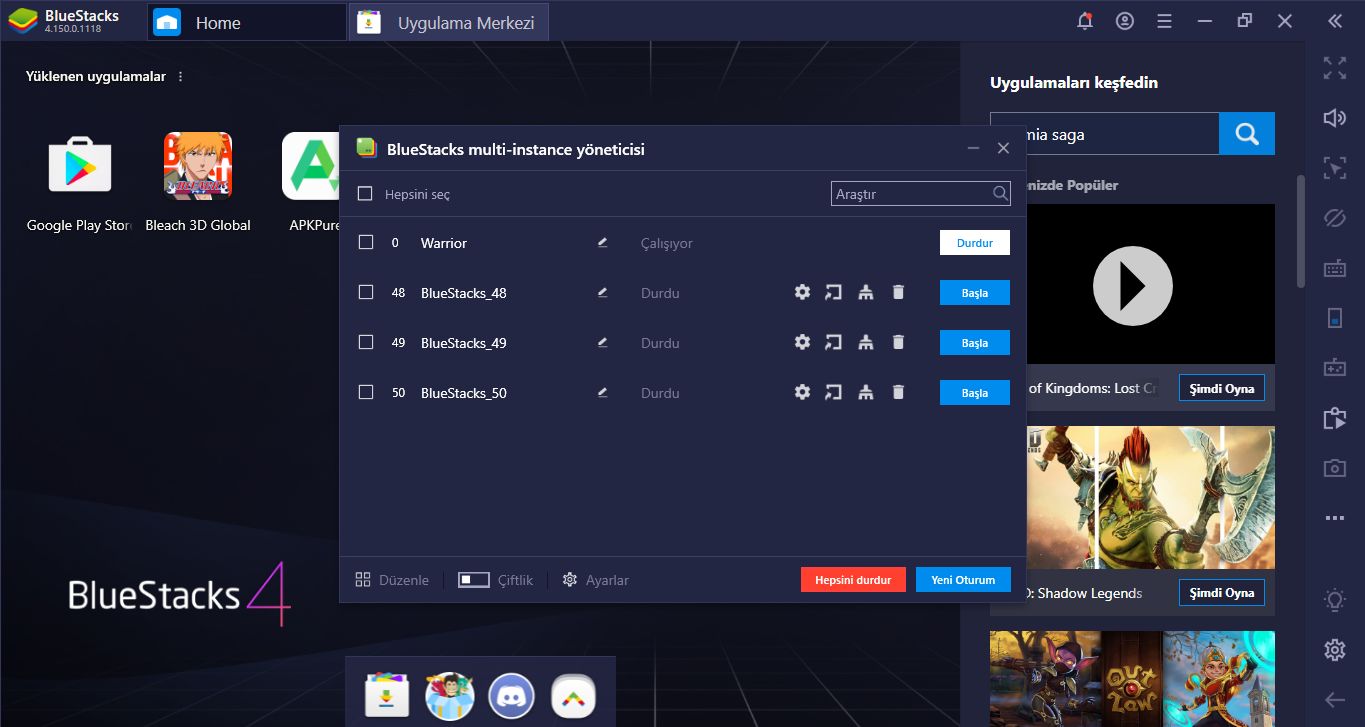Click the red Hepsini durdur button
The image size is (1365, 727).
pyautogui.click(x=853, y=580)
